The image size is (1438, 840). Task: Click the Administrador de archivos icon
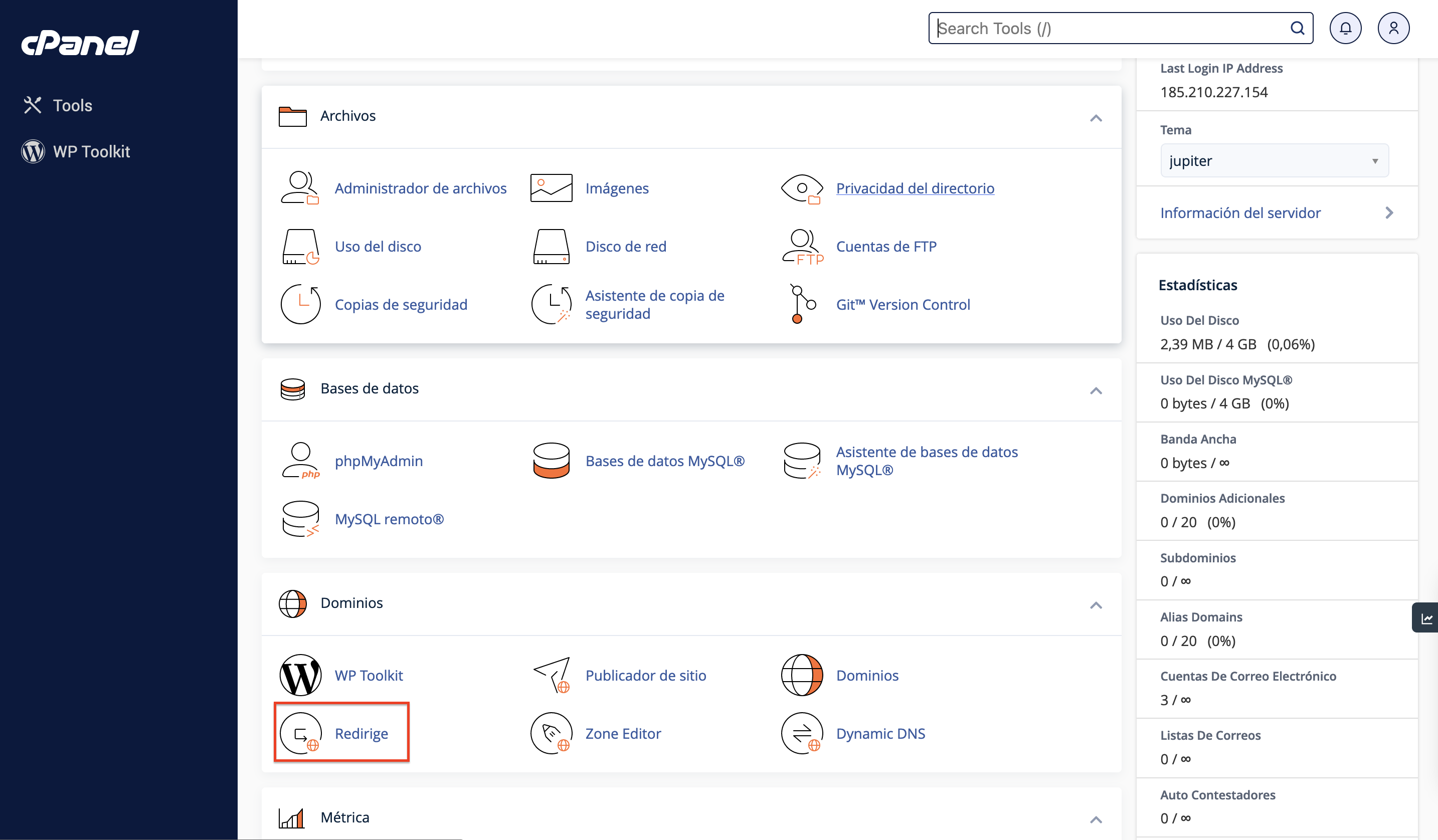click(x=300, y=188)
